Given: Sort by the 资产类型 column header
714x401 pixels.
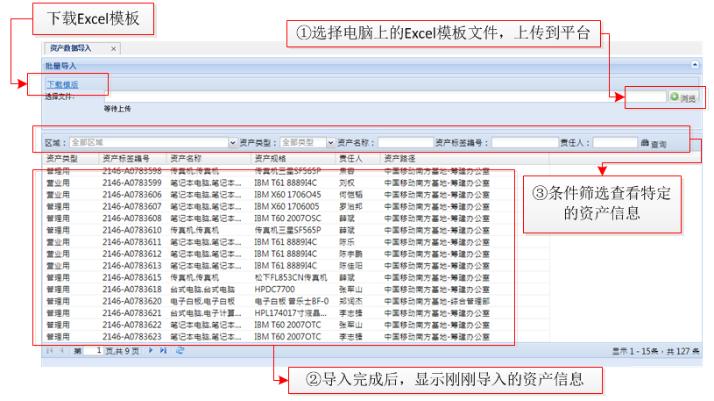Looking at the screenshot, I should click(71, 158).
